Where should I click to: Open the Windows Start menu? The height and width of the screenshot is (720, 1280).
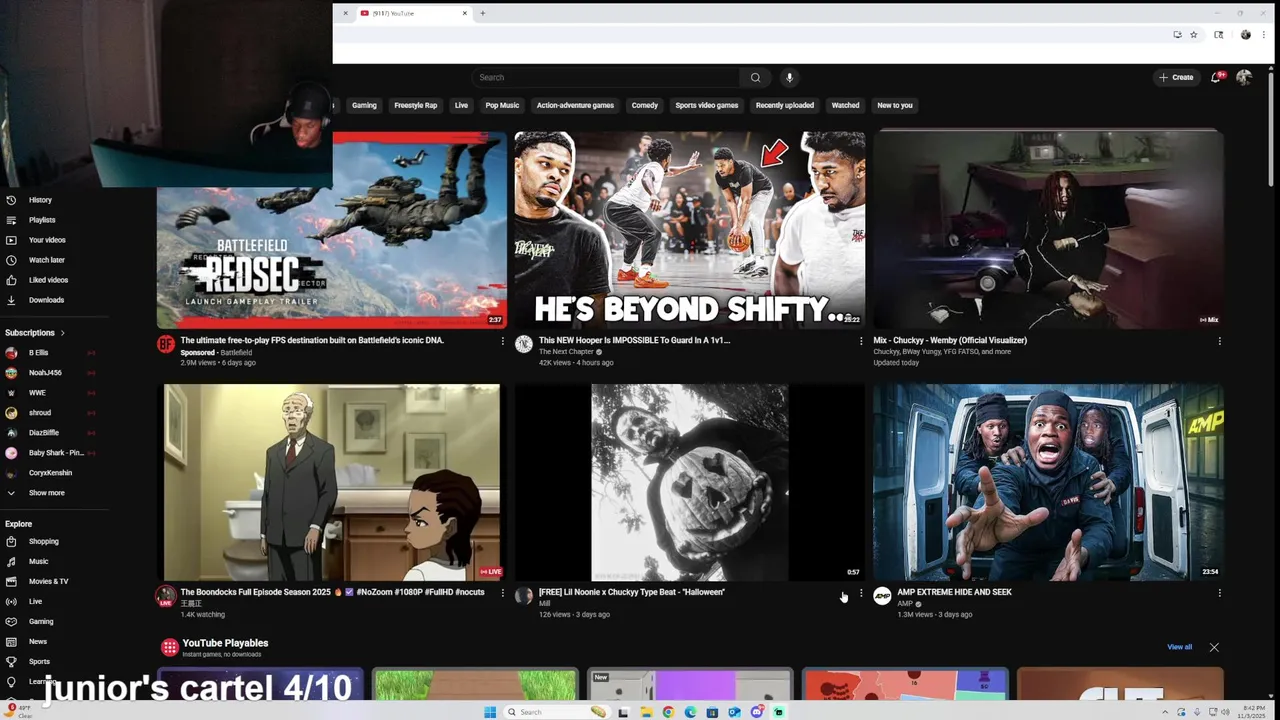[490, 712]
